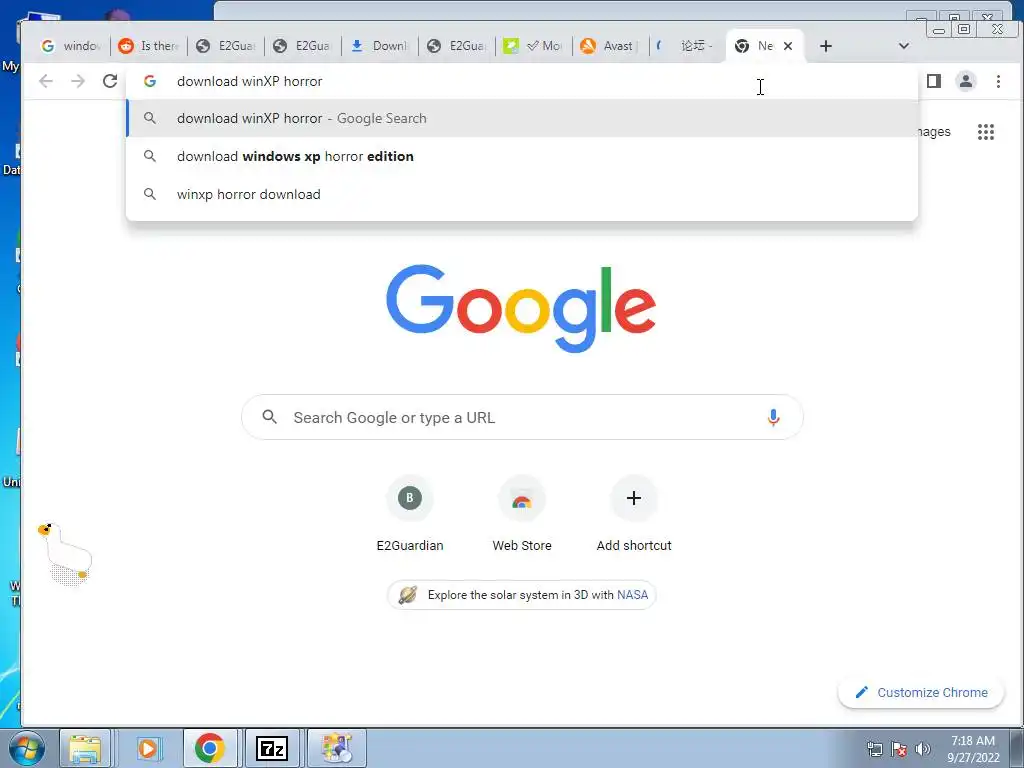Switch to the 'Downl' tab

(379, 46)
